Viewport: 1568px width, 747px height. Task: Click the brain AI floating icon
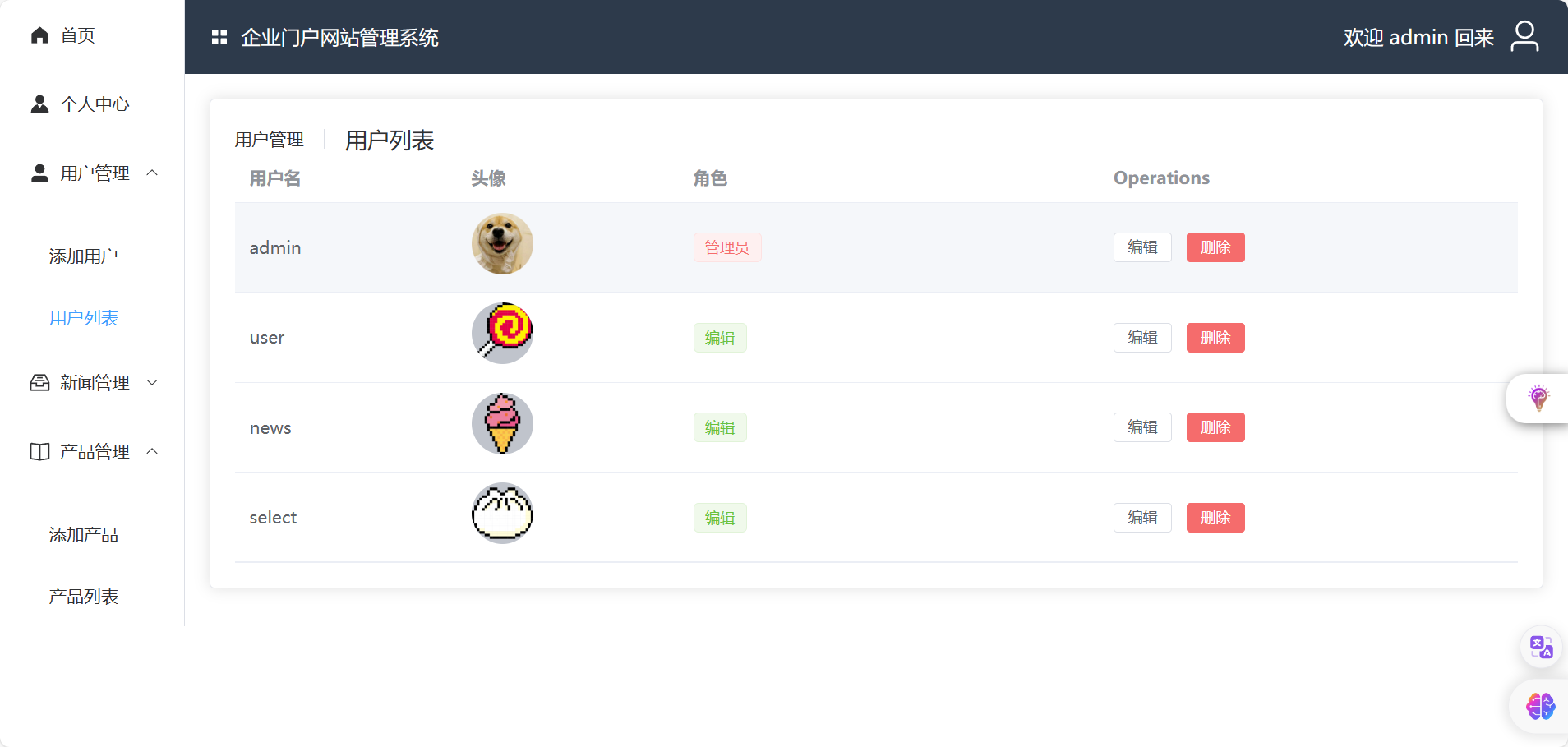tap(1541, 706)
